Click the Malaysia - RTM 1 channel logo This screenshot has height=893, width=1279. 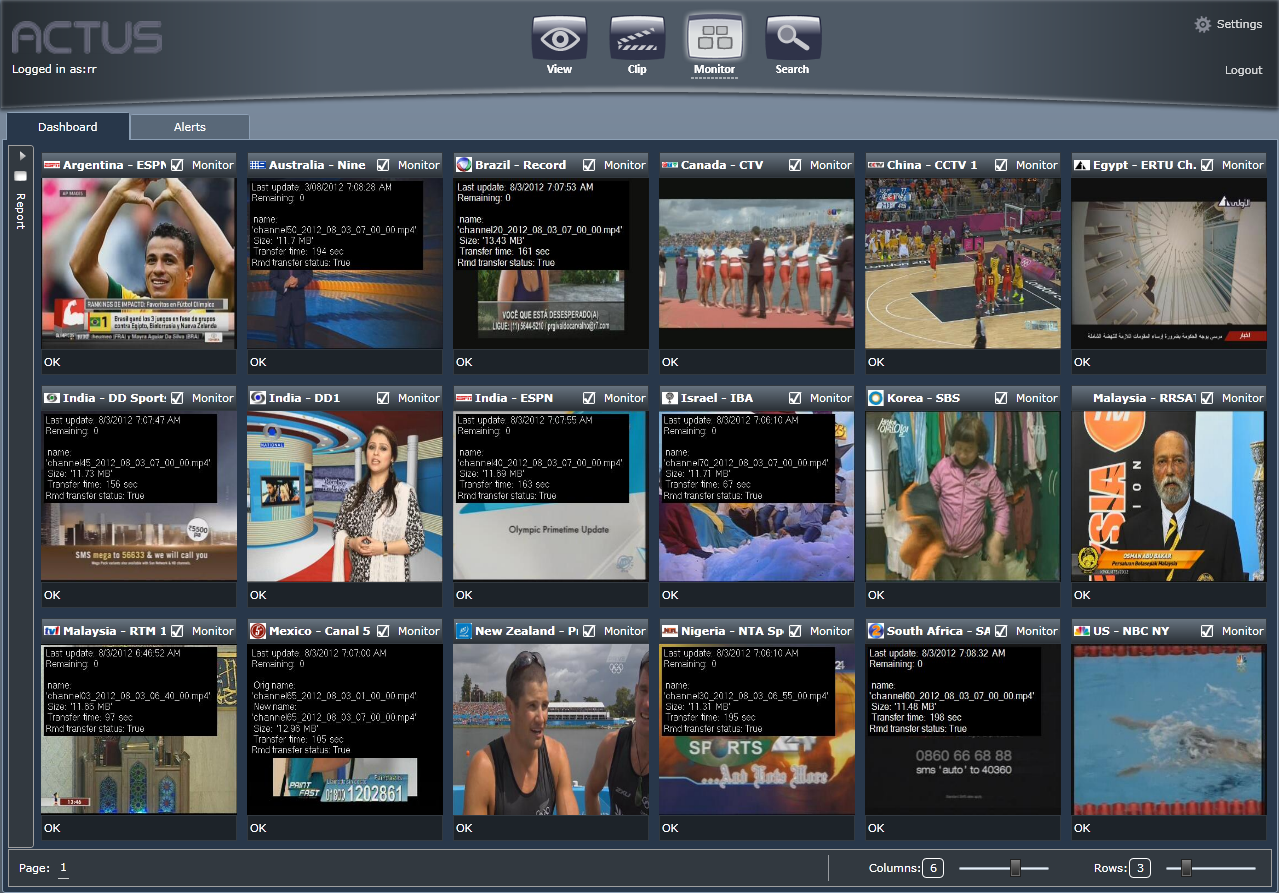tap(52, 631)
